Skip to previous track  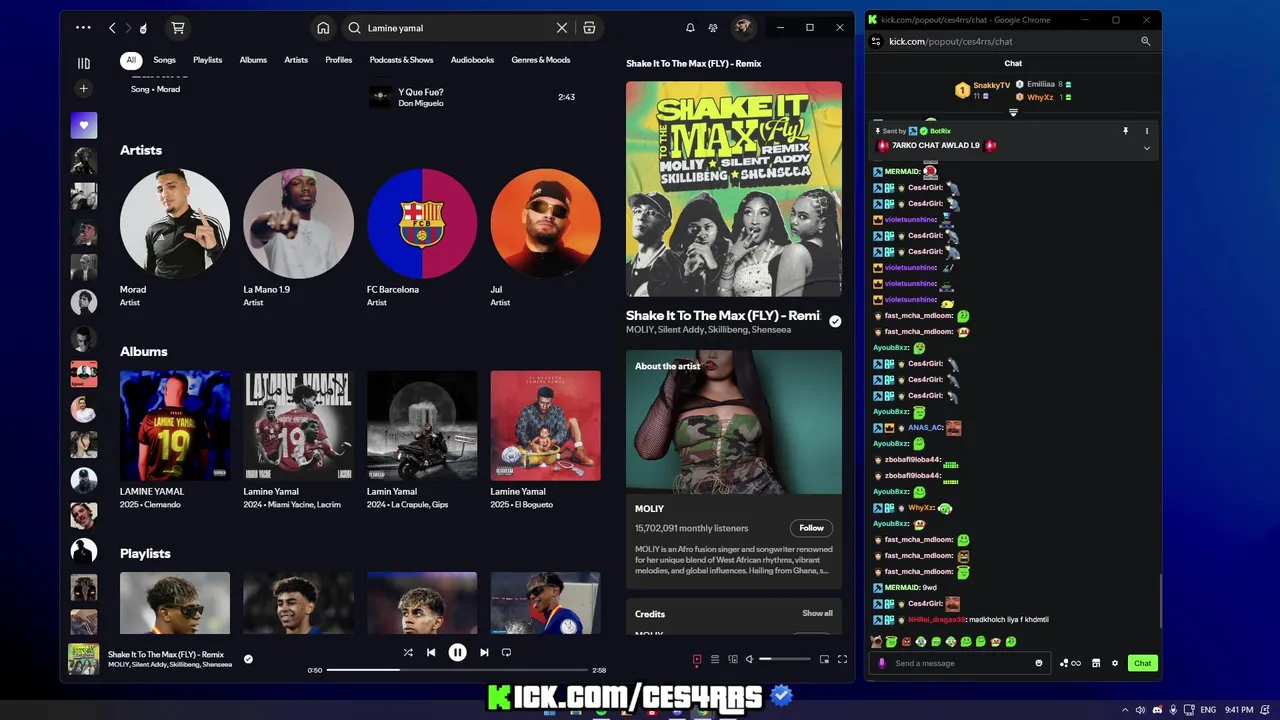coord(431,653)
